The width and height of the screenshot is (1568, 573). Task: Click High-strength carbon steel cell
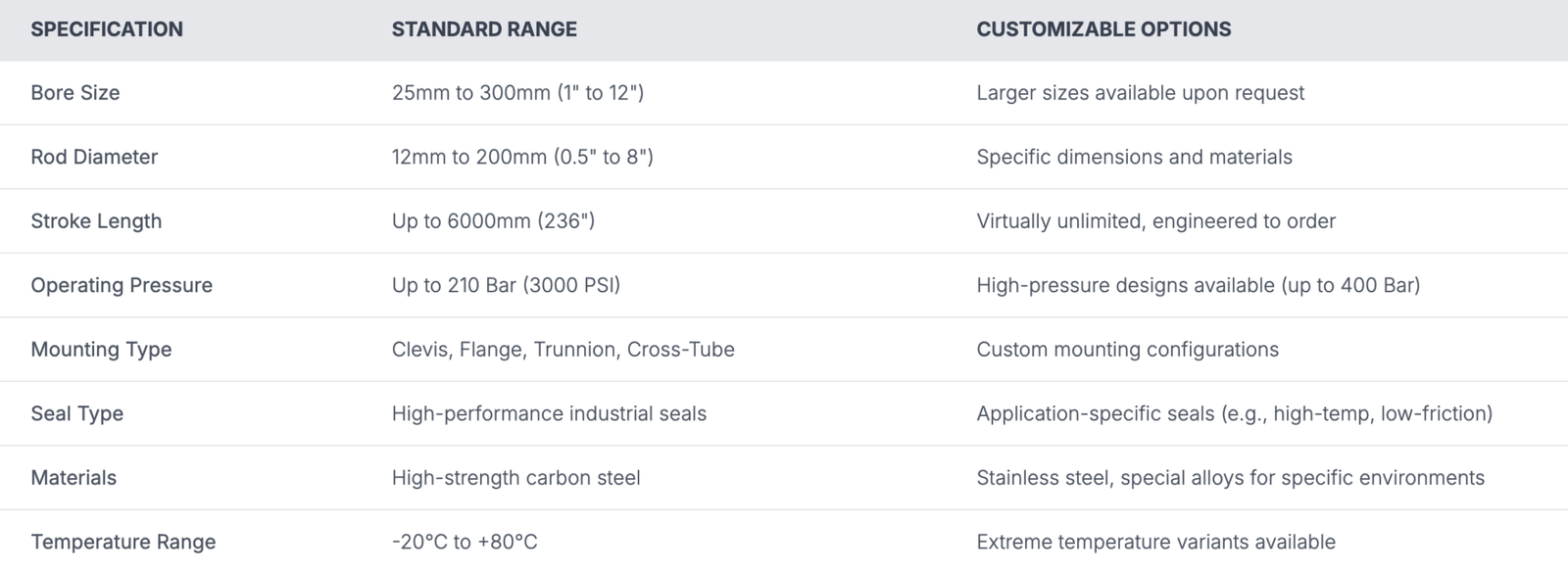(x=516, y=478)
